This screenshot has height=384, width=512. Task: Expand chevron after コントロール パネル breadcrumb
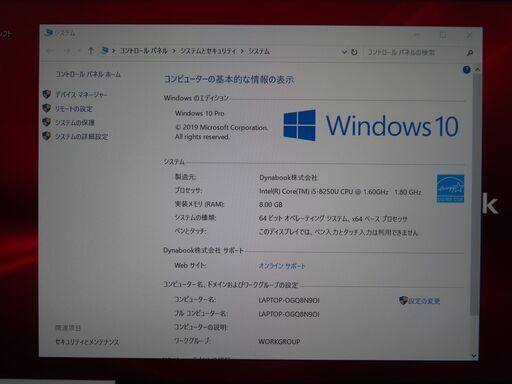[x=174, y=51]
